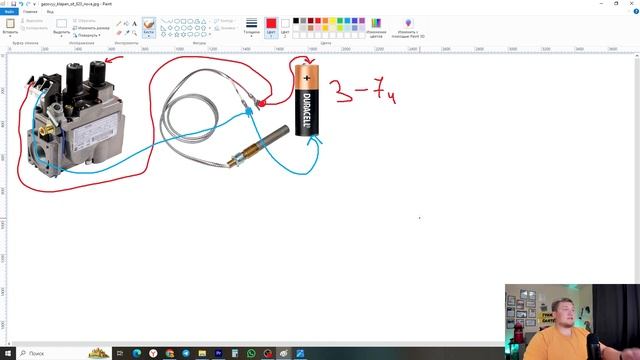Open WhatsApp from taskbar

point(251,353)
